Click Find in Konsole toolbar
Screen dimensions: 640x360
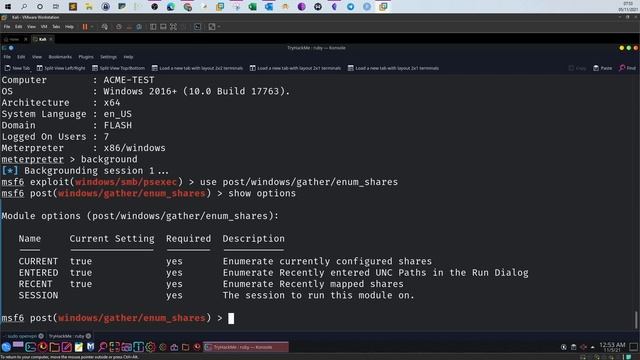click(x=627, y=68)
